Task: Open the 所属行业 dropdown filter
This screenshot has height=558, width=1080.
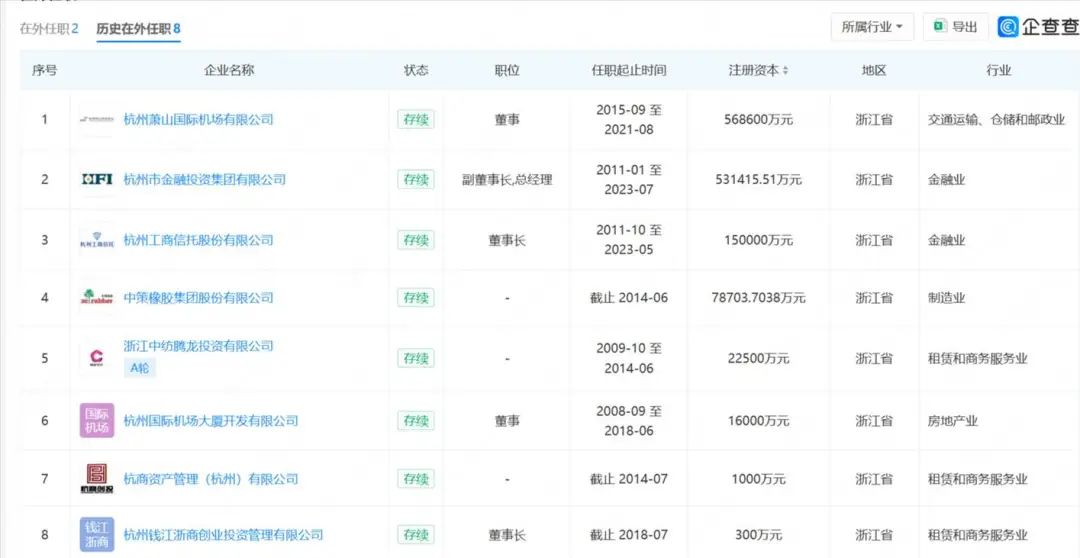Action: (872, 27)
